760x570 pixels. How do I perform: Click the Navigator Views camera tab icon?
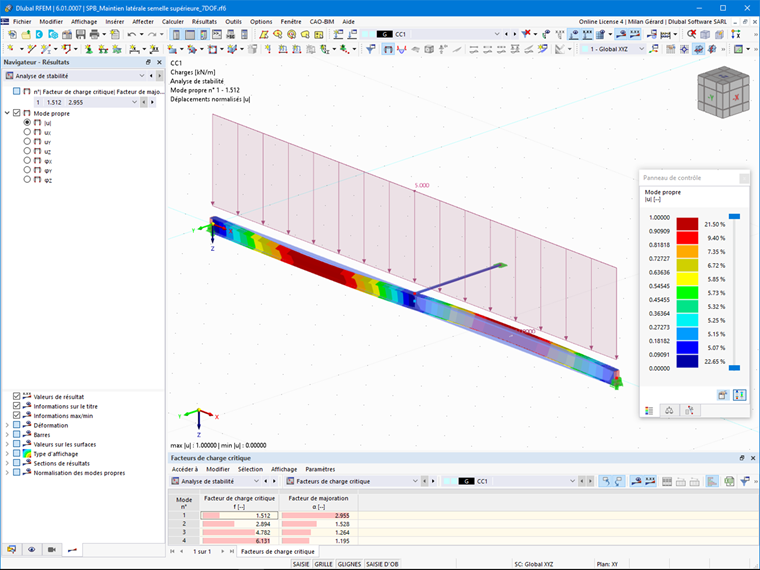point(52,550)
